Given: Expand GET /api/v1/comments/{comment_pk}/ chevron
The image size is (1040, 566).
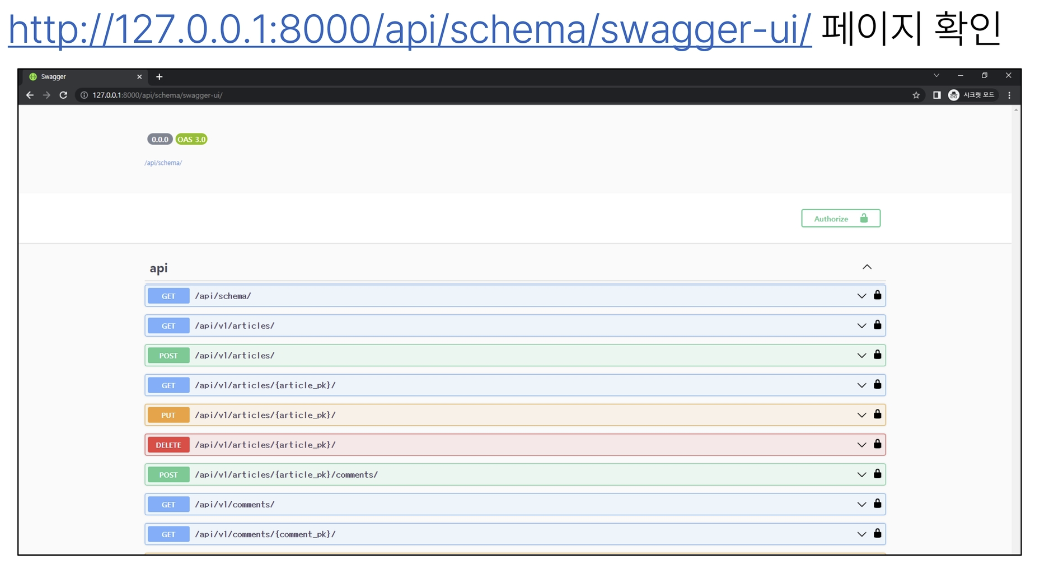Looking at the screenshot, I should click(862, 535).
